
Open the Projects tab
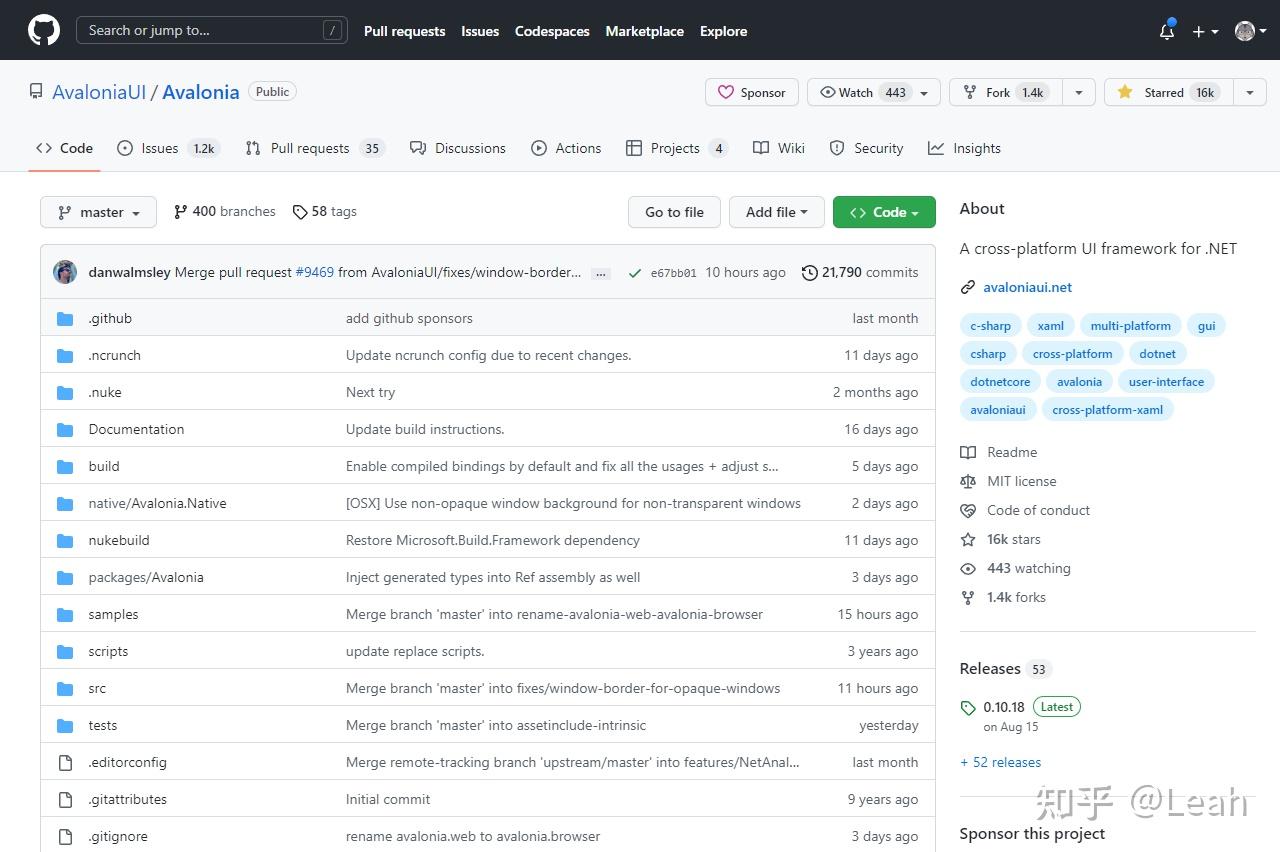pyautogui.click(x=677, y=148)
